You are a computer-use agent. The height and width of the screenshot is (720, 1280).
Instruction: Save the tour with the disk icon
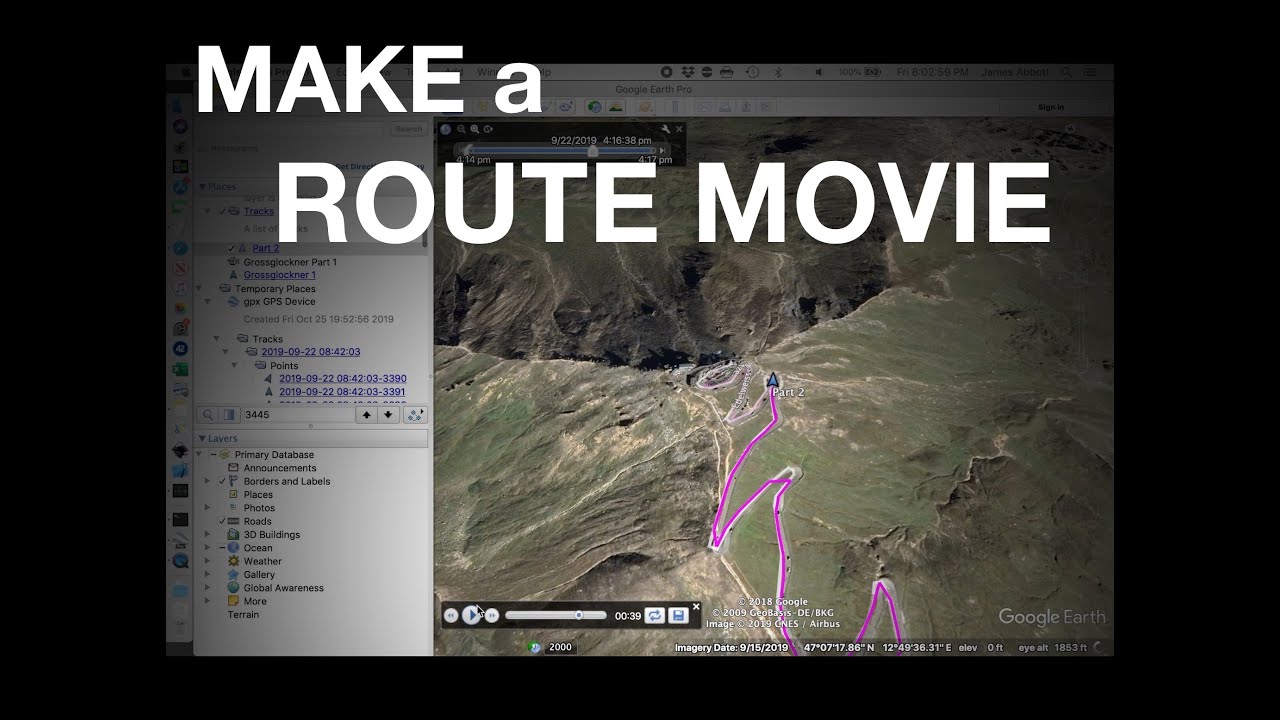(x=678, y=616)
